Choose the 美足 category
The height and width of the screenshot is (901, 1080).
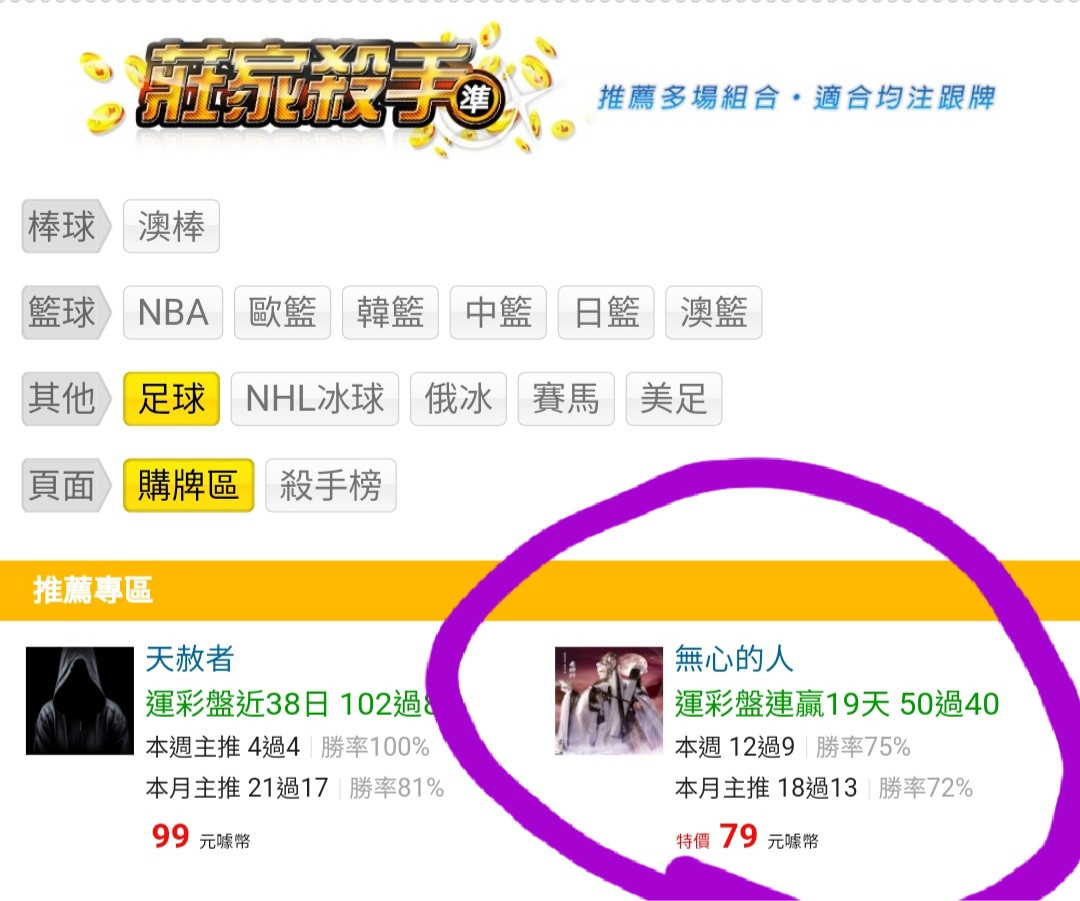(674, 399)
